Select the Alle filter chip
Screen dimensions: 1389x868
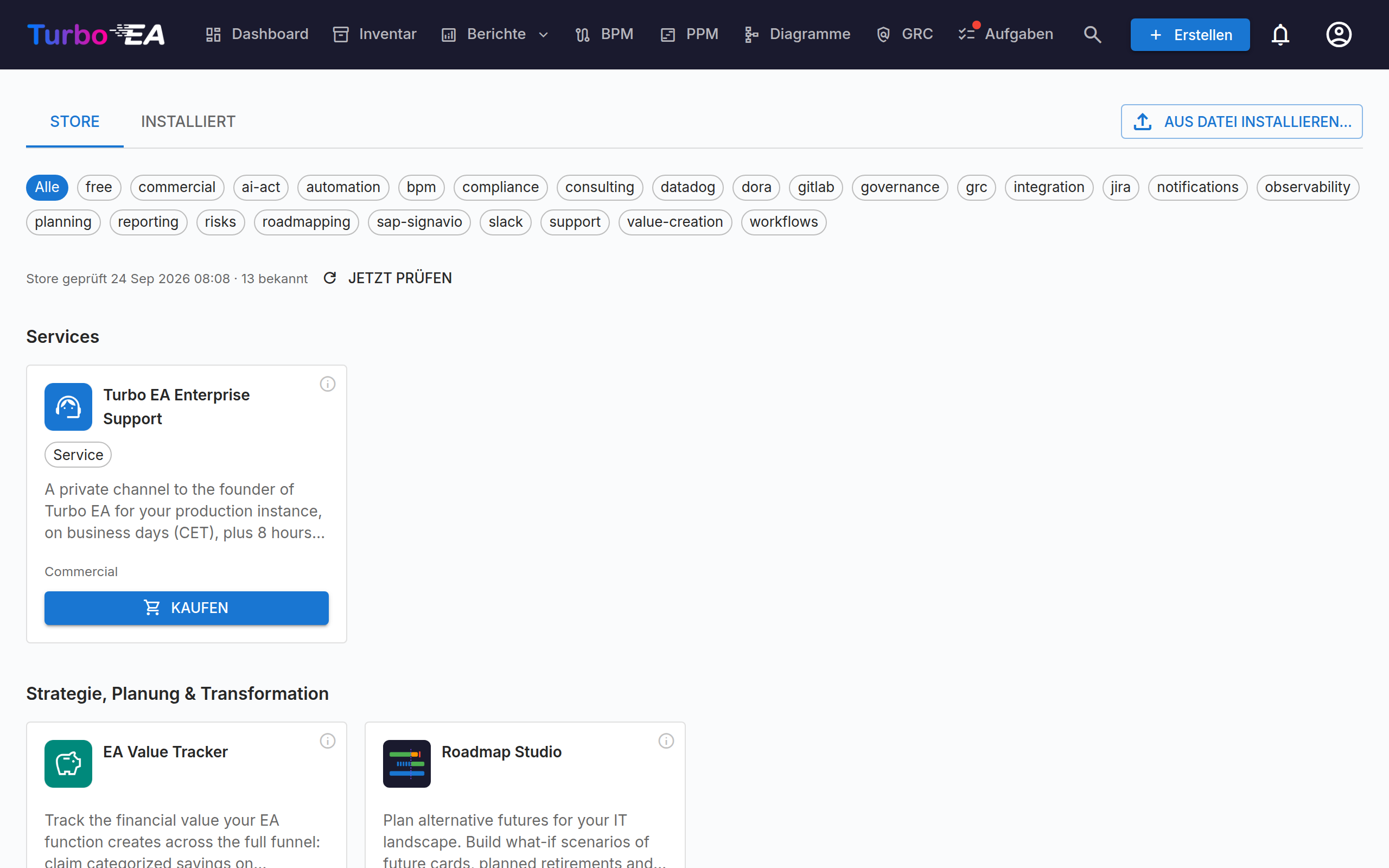click(47, 188)
